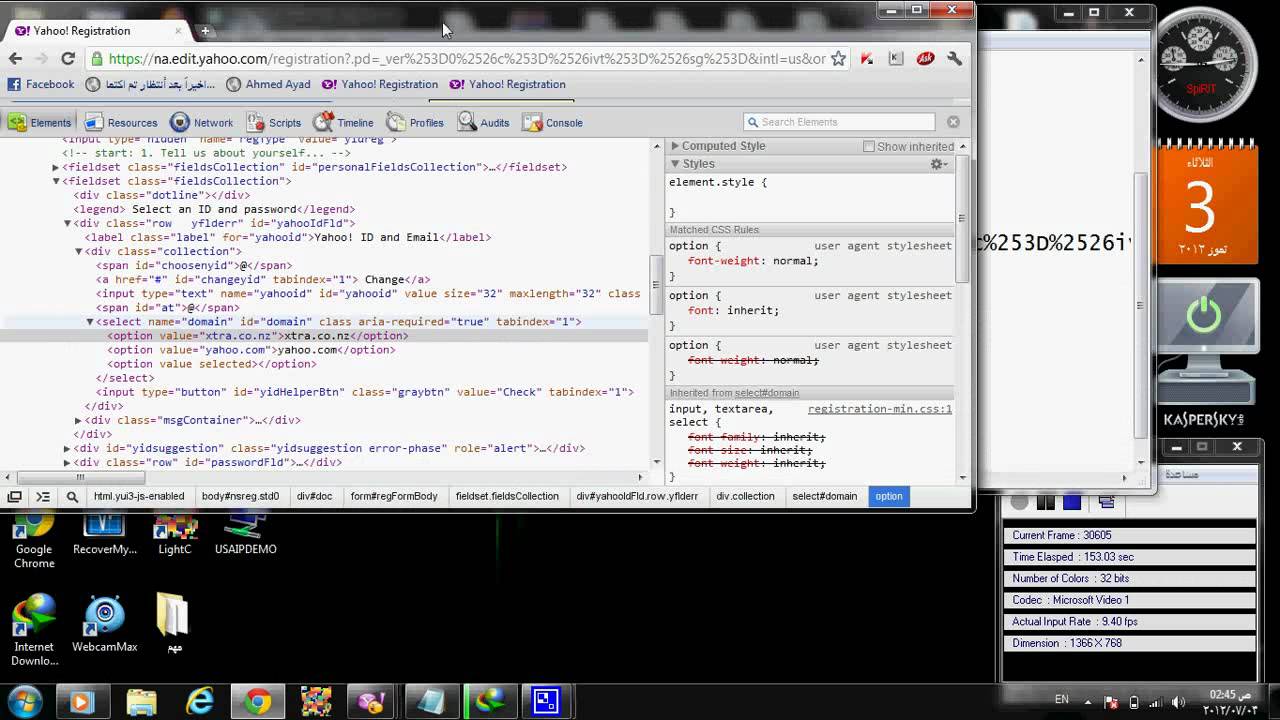This screenshot has width=1280, height=720.
Task: Click the Windows Start orb
Action: (x=24, y=701)
